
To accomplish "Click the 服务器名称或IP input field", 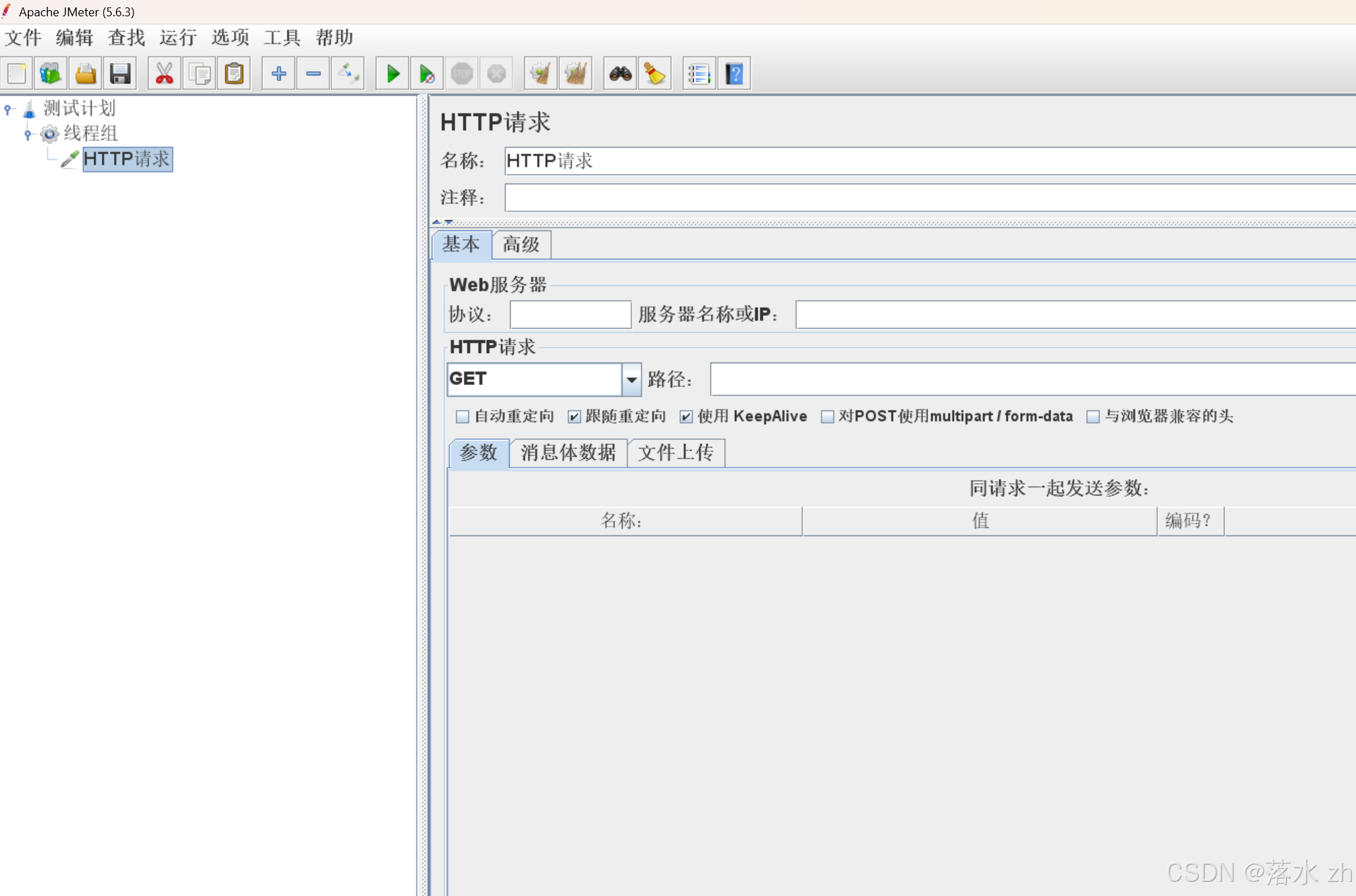I will pos(1075,314).
